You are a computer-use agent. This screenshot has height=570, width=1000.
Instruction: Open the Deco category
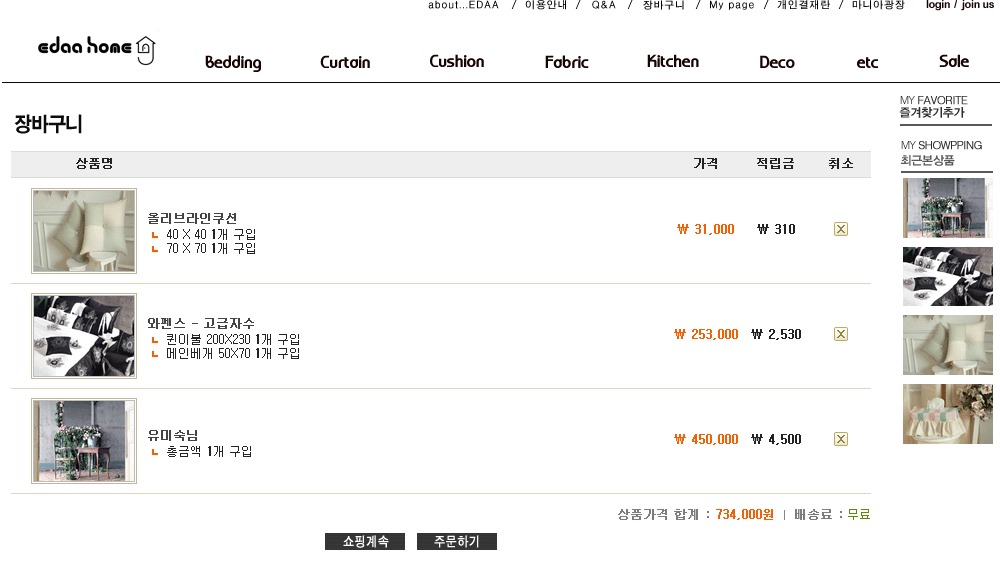(777, 62)
